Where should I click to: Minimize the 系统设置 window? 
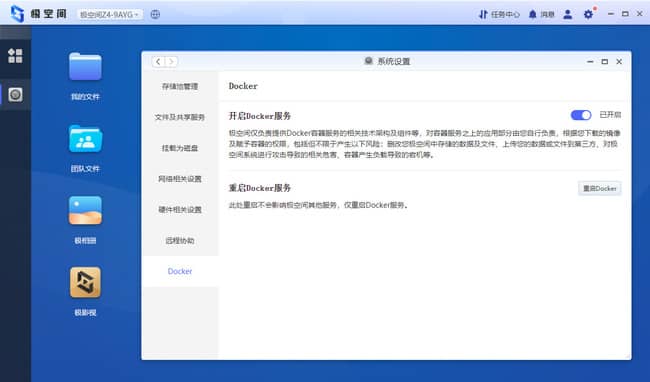[x=590, y=62]
